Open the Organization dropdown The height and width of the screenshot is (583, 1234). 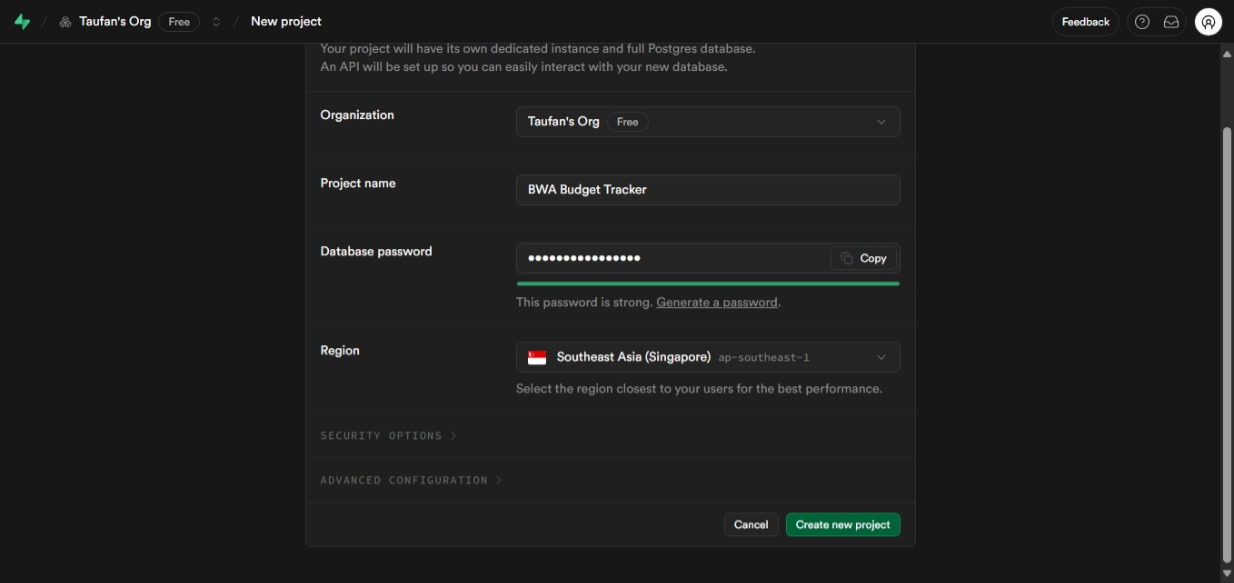[707, 122]
